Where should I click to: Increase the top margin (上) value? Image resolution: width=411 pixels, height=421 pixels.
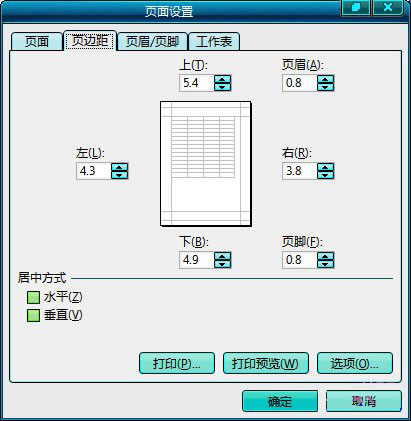(222, 79)
